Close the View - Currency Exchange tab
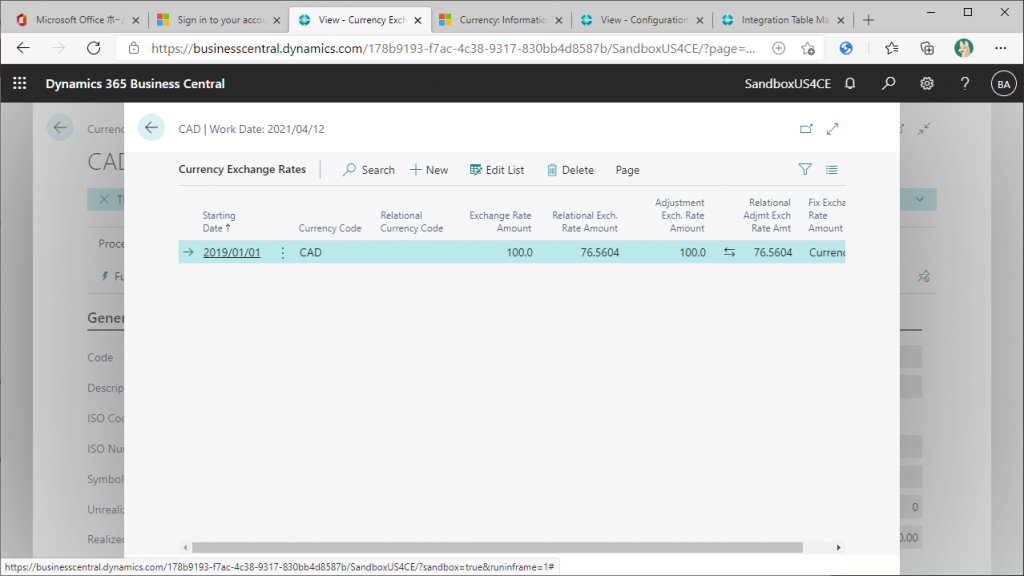Screen dimensions: 1024x576 (418, 20)
